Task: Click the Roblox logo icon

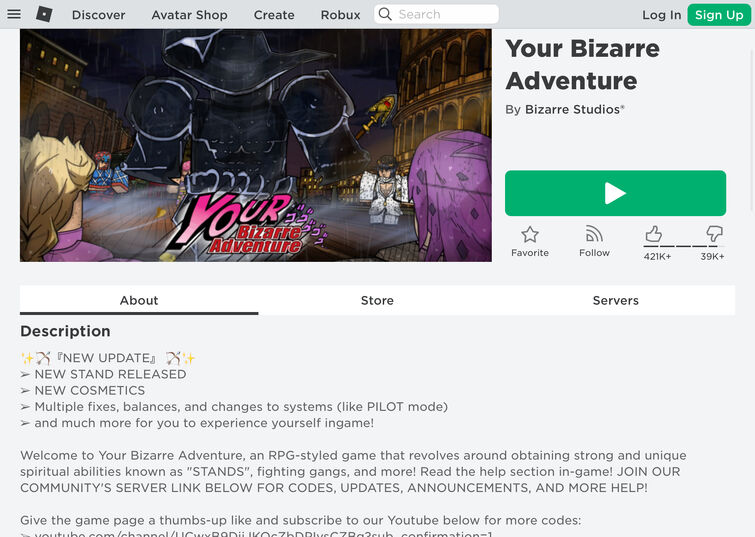Action: [44, 14]
